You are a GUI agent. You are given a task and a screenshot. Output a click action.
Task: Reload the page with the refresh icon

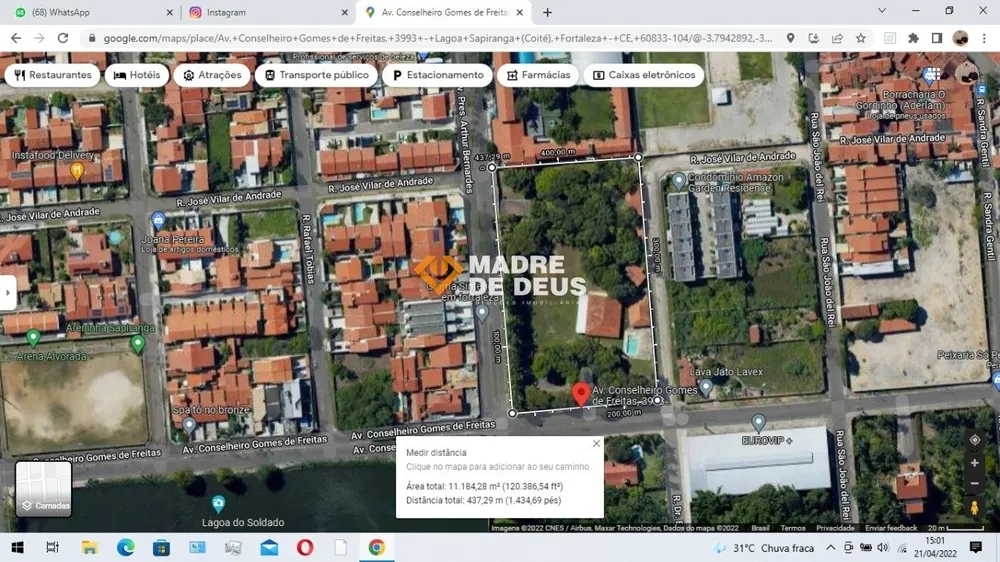pyautogui.click(x=62, y=38)
